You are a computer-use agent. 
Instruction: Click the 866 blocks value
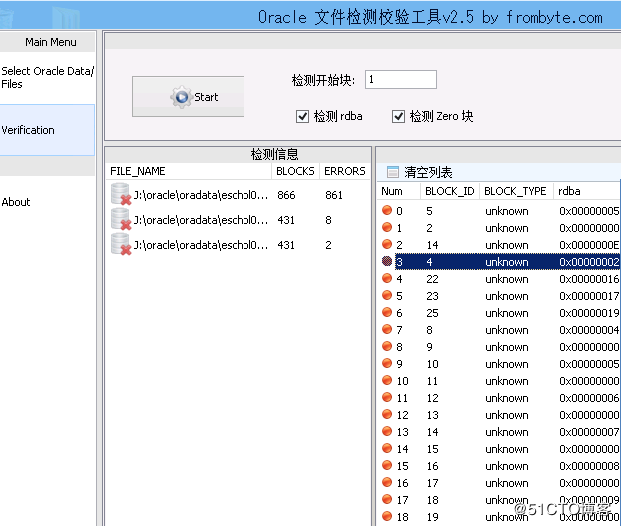click(x=286, y=195)
